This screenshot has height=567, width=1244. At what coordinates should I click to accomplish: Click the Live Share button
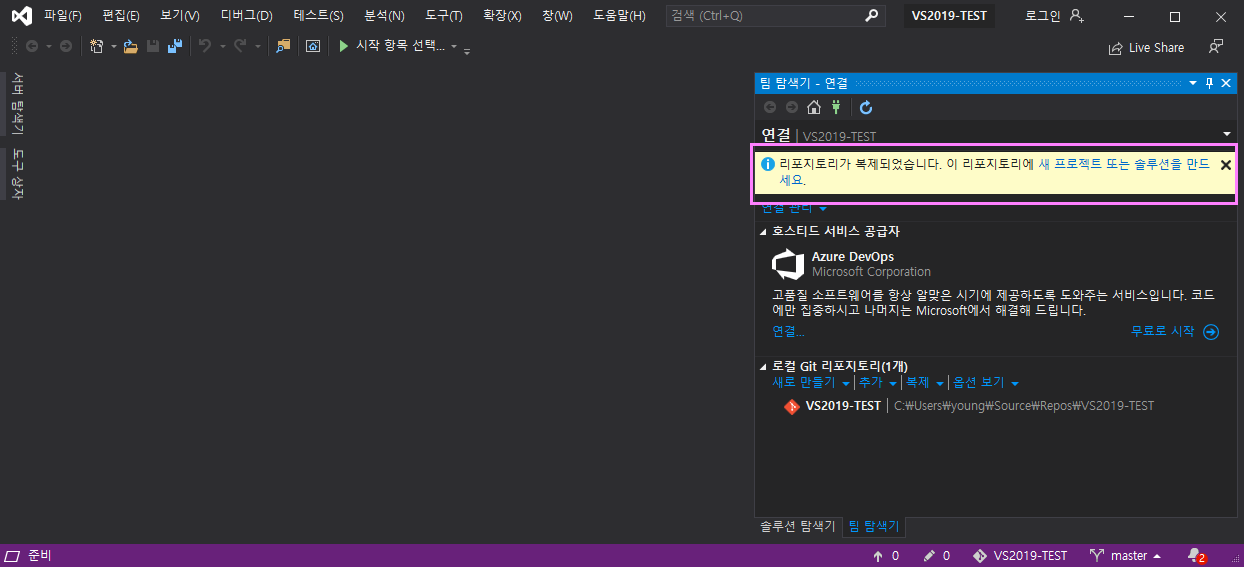(1146, 47)
